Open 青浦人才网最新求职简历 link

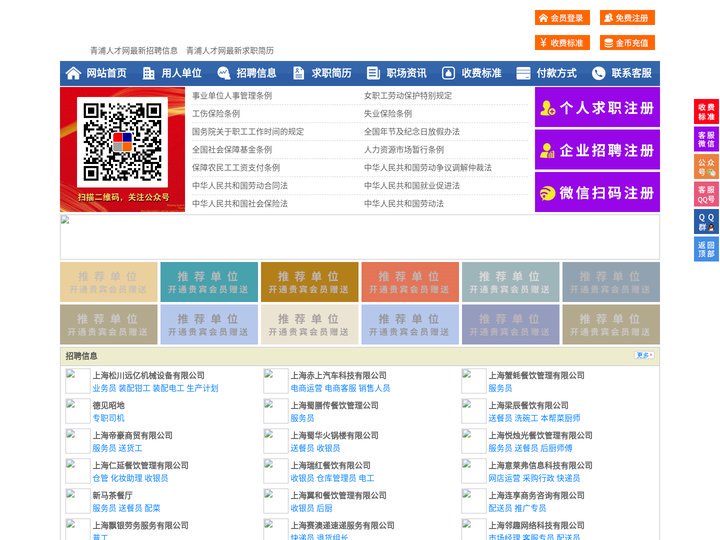tap(230, 51)
